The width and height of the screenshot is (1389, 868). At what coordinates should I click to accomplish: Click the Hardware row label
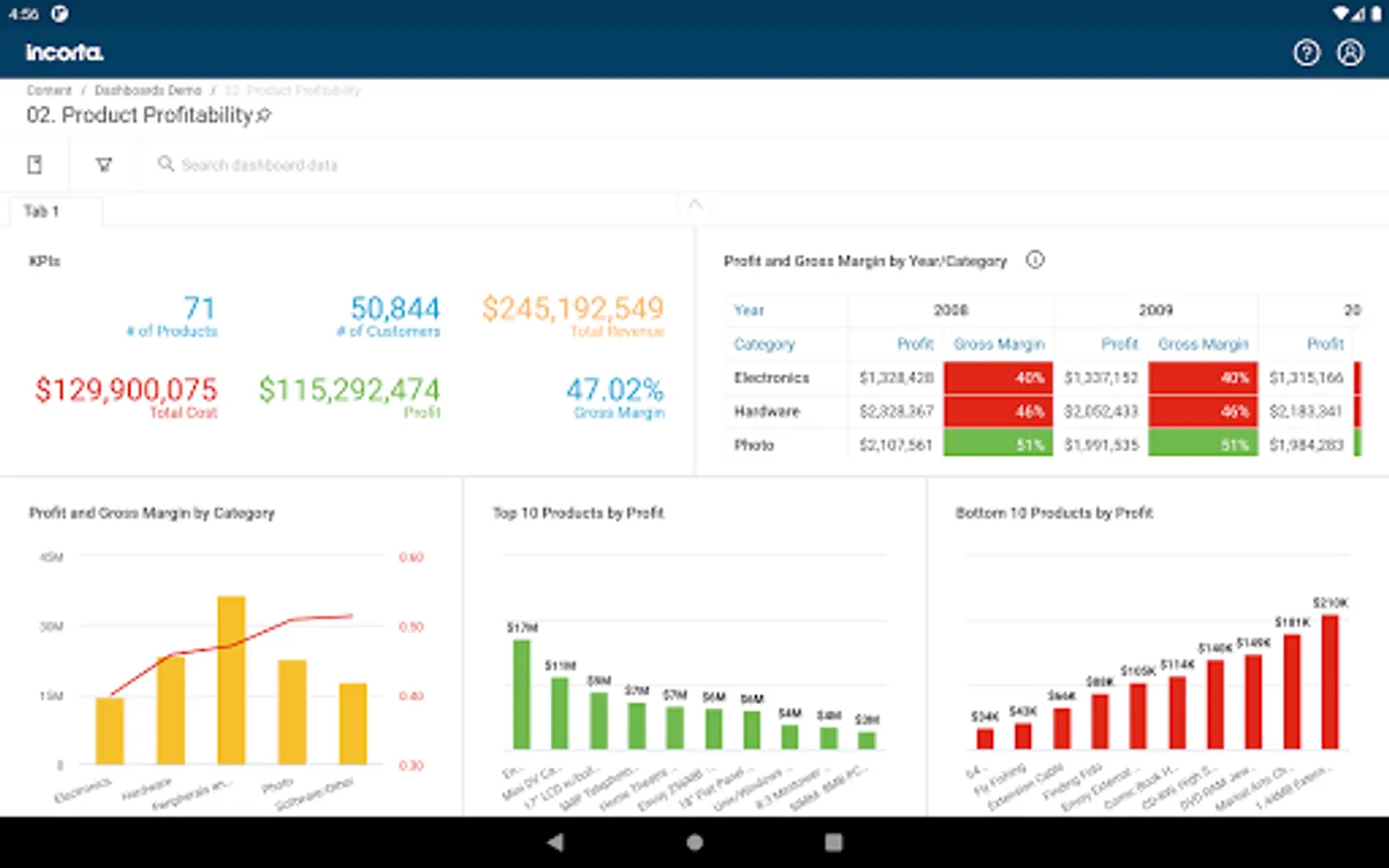point(767,411)
